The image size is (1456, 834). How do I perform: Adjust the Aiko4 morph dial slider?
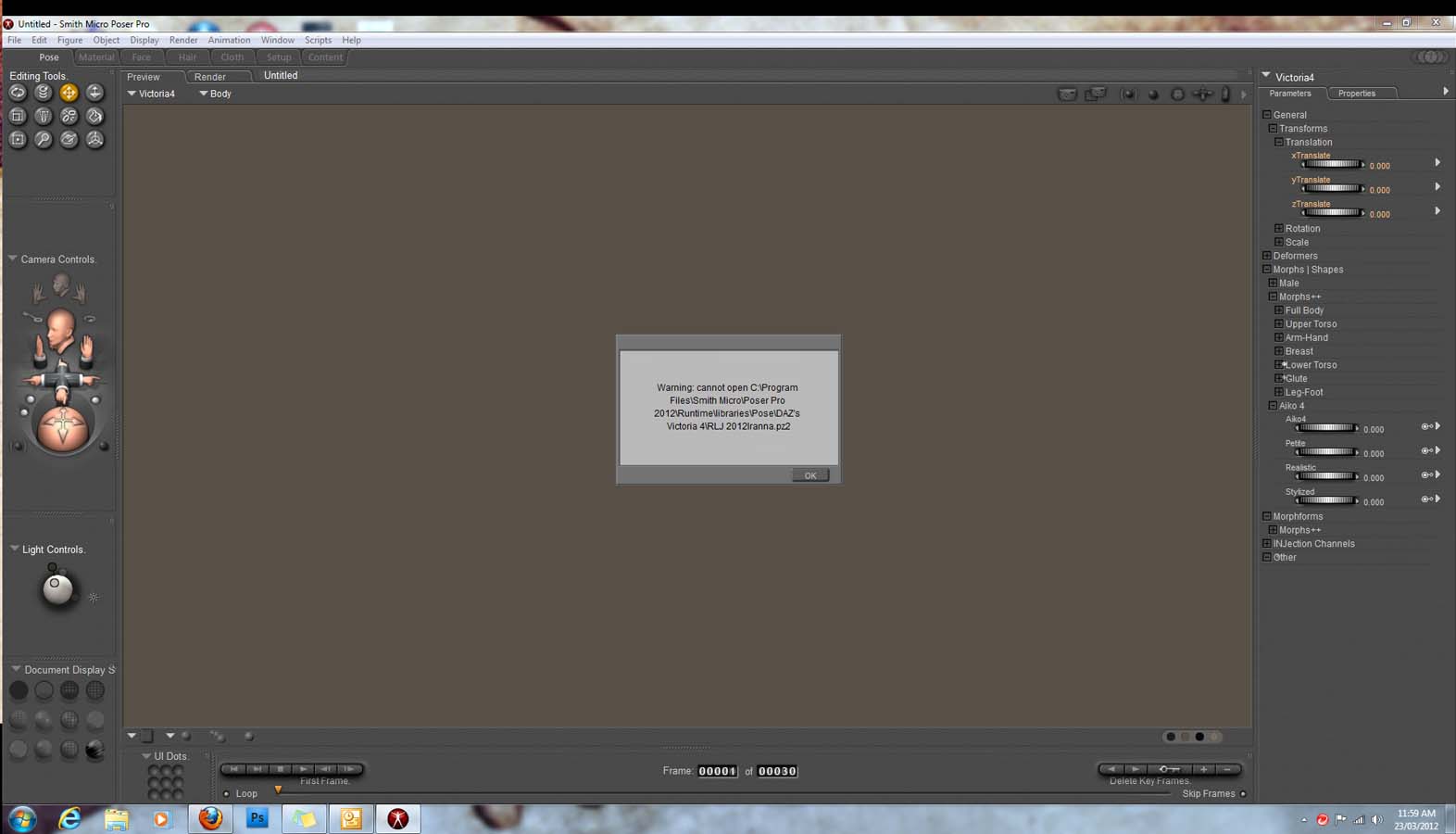pos(1327,427)
